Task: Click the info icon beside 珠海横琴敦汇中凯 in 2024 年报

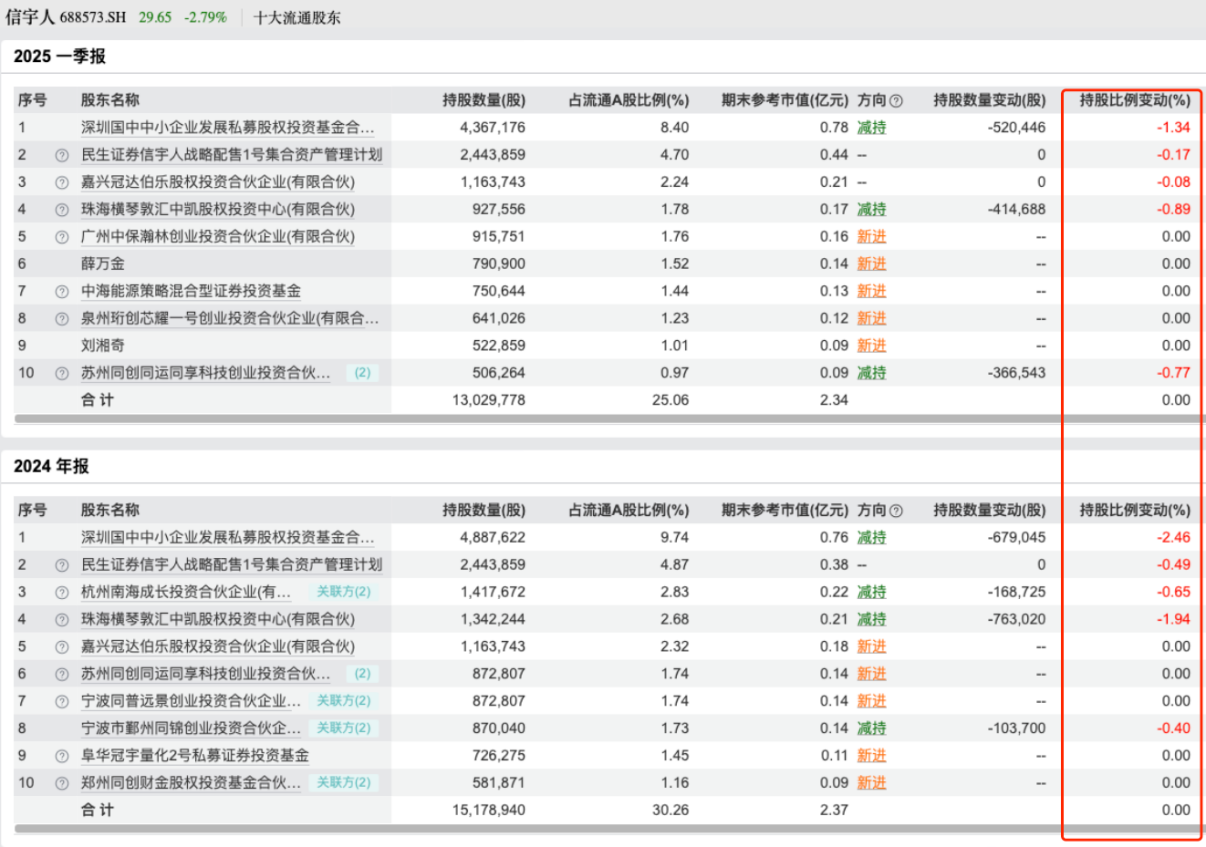Action: pyautogui.click(x=62, y=619)
